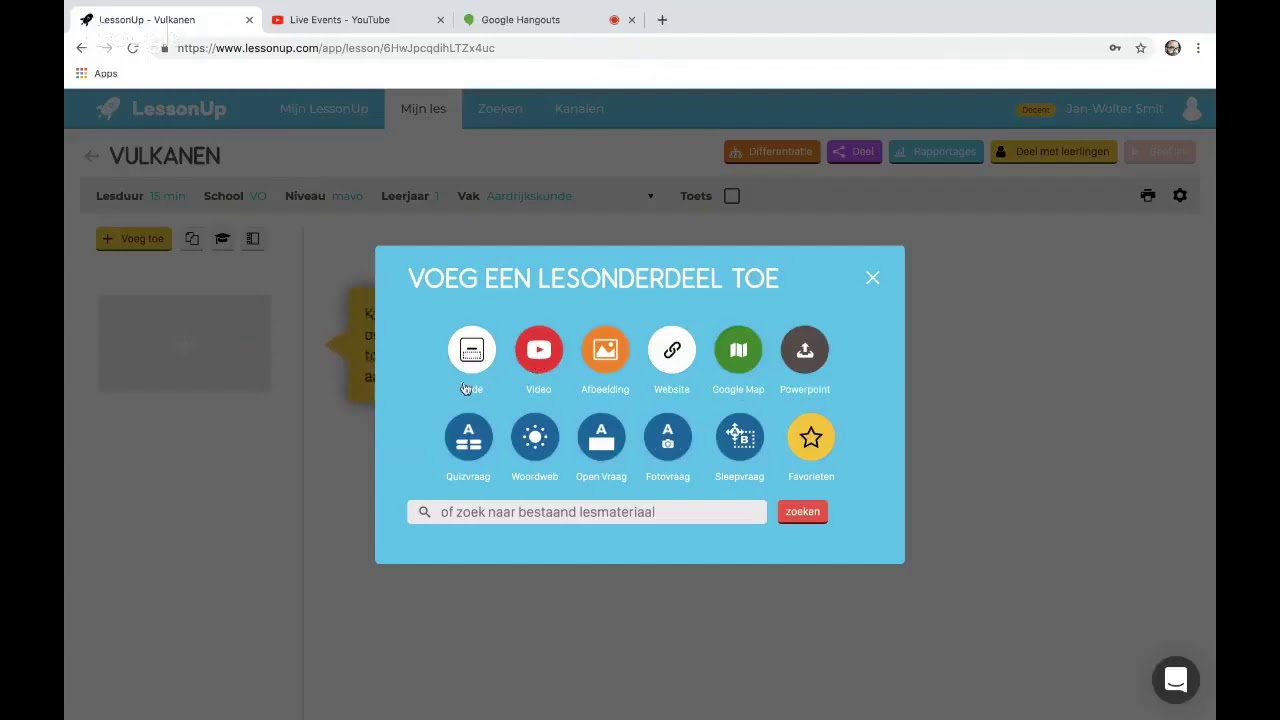Click the browser back arrow
Image resolution: width=1280 pixels, height=720 pixels.
point(82,48)
